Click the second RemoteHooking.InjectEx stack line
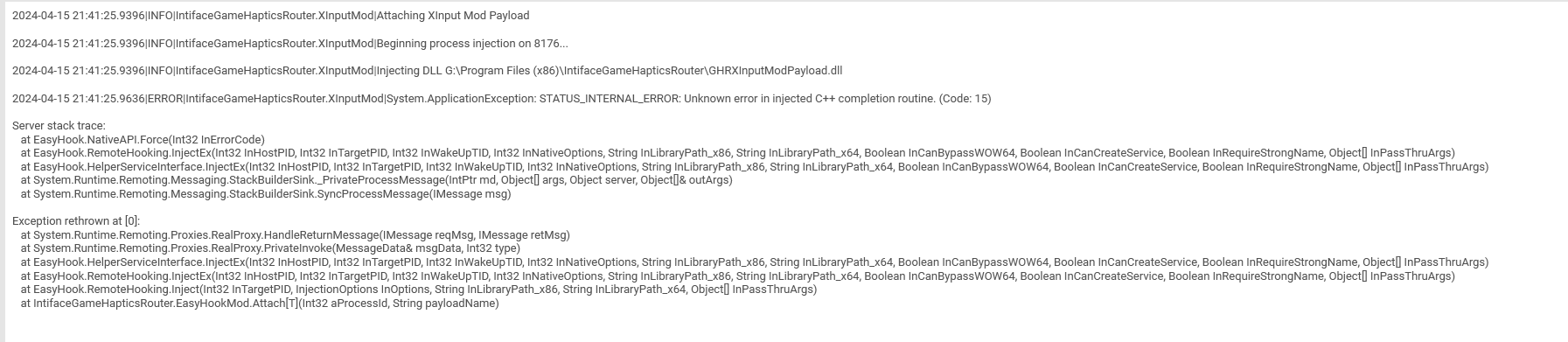Screen dimensions: 1568x342 737,276
